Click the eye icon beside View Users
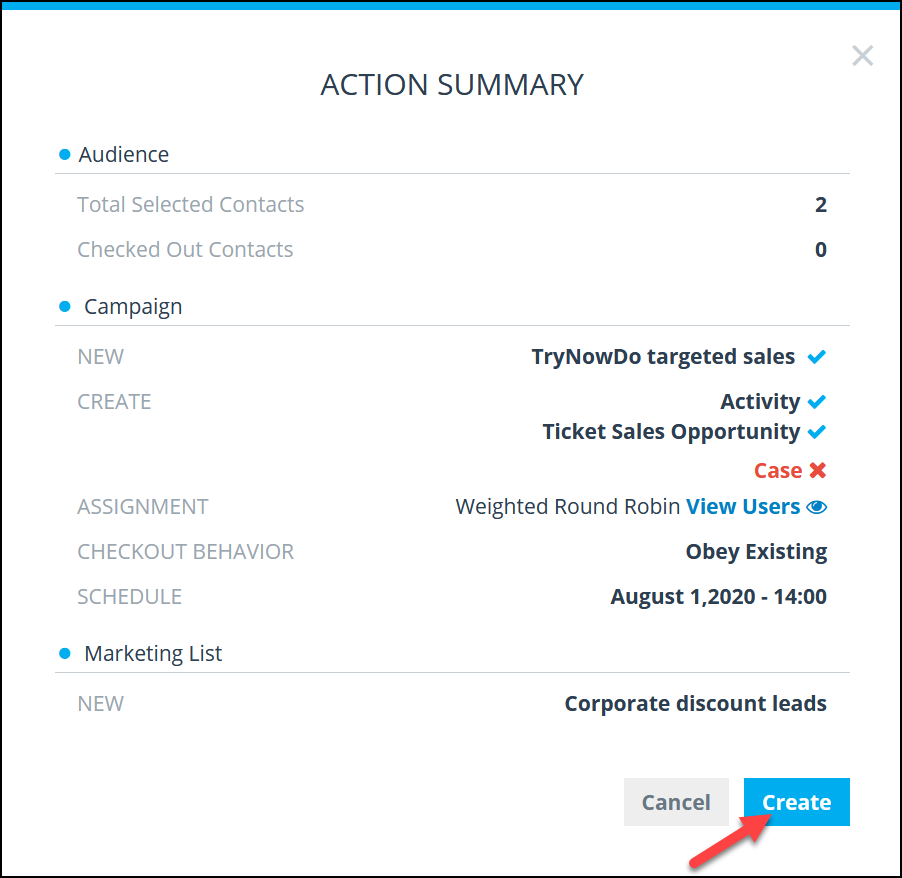 tap(816, 507)
